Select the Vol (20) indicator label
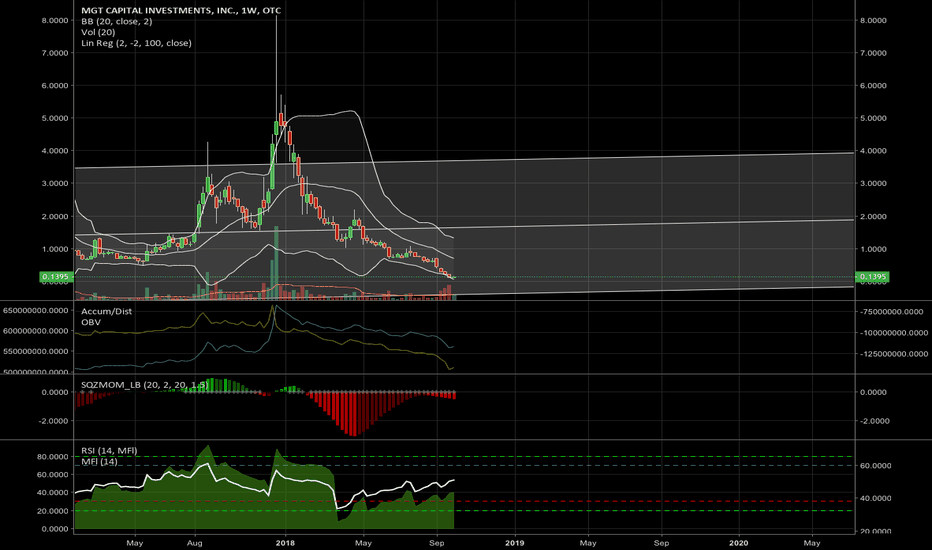 [98, 32]
